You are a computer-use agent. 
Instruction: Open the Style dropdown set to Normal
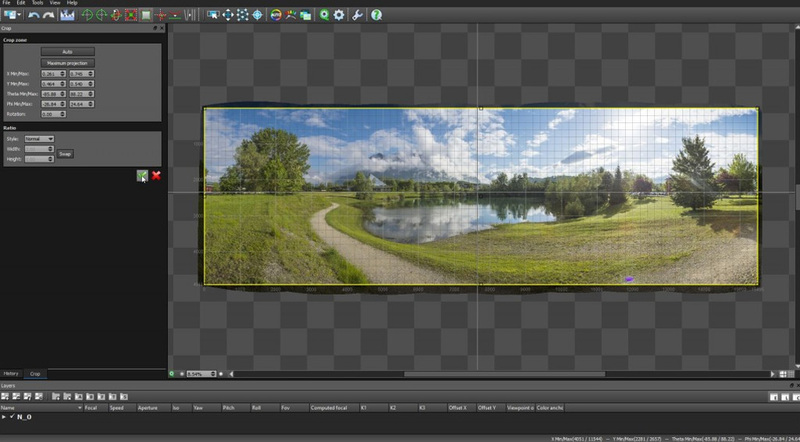coord(39,139)
